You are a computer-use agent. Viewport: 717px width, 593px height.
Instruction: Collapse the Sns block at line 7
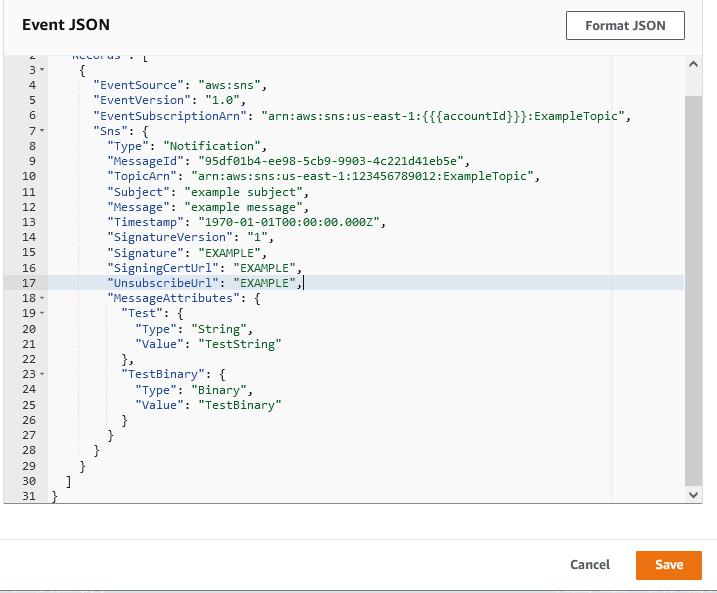[x=42, y=131]
